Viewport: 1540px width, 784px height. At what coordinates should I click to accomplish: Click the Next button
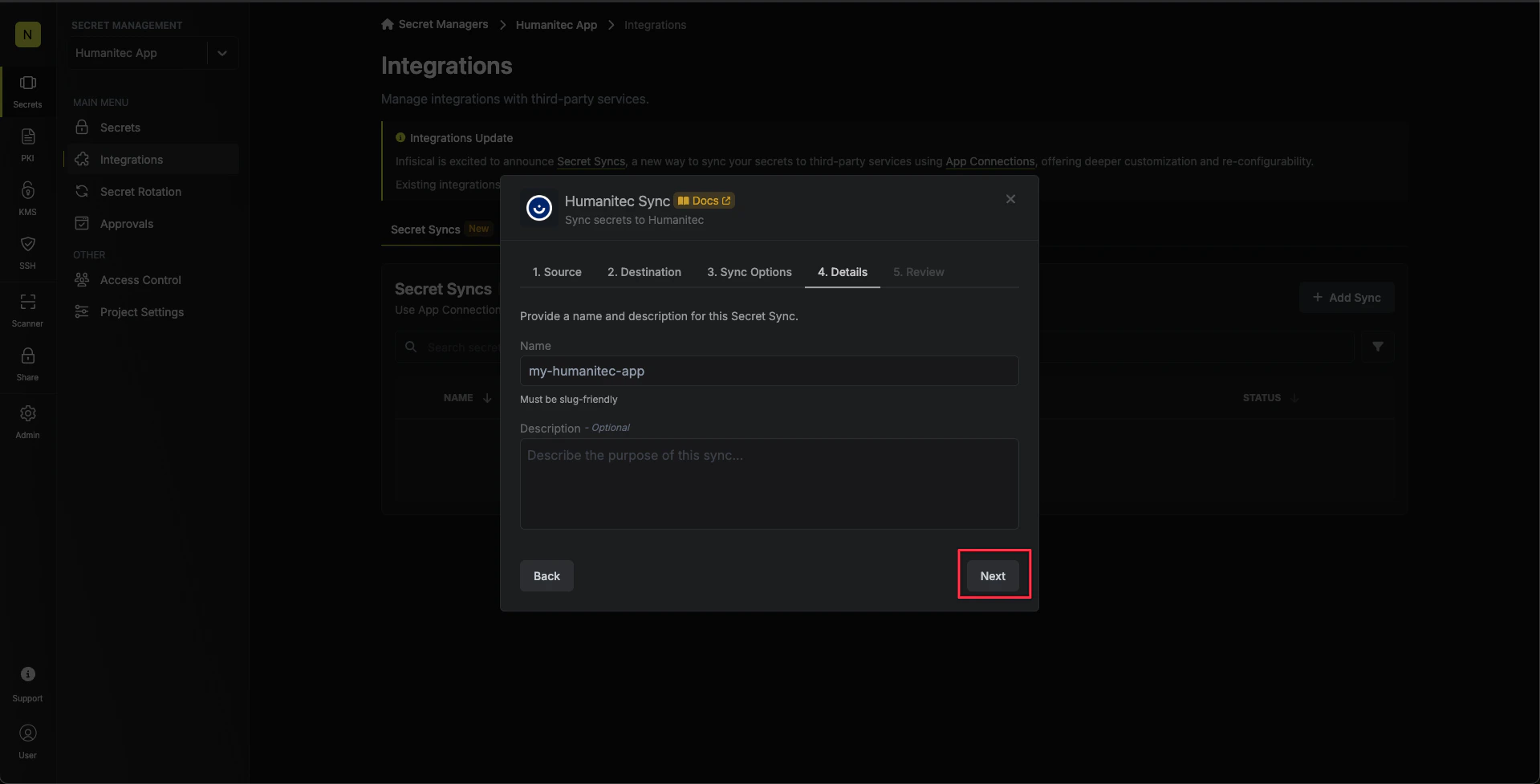[993, 576]
